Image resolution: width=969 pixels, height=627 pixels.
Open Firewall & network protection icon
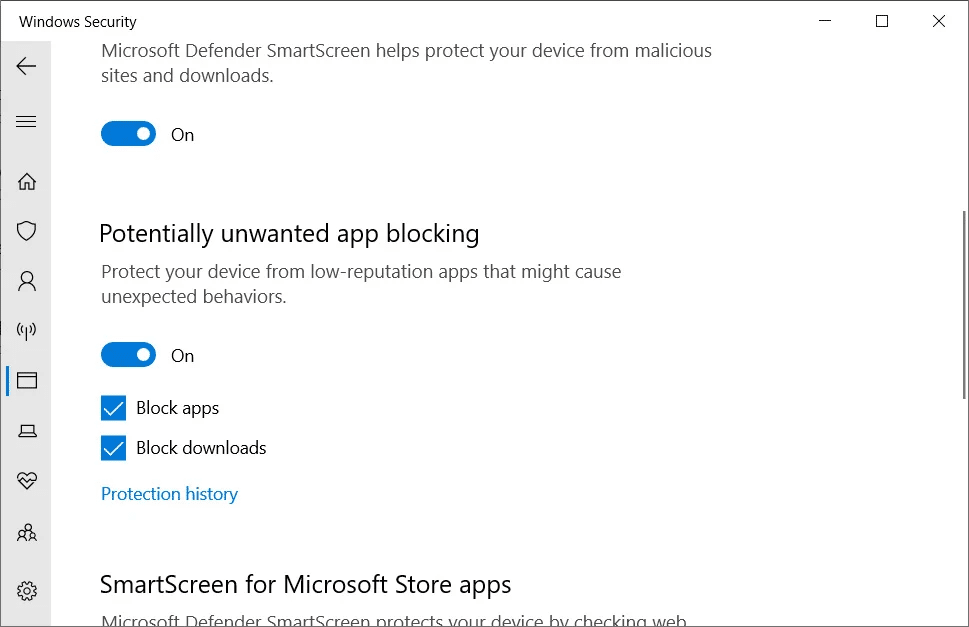click(x=27, y=331)
